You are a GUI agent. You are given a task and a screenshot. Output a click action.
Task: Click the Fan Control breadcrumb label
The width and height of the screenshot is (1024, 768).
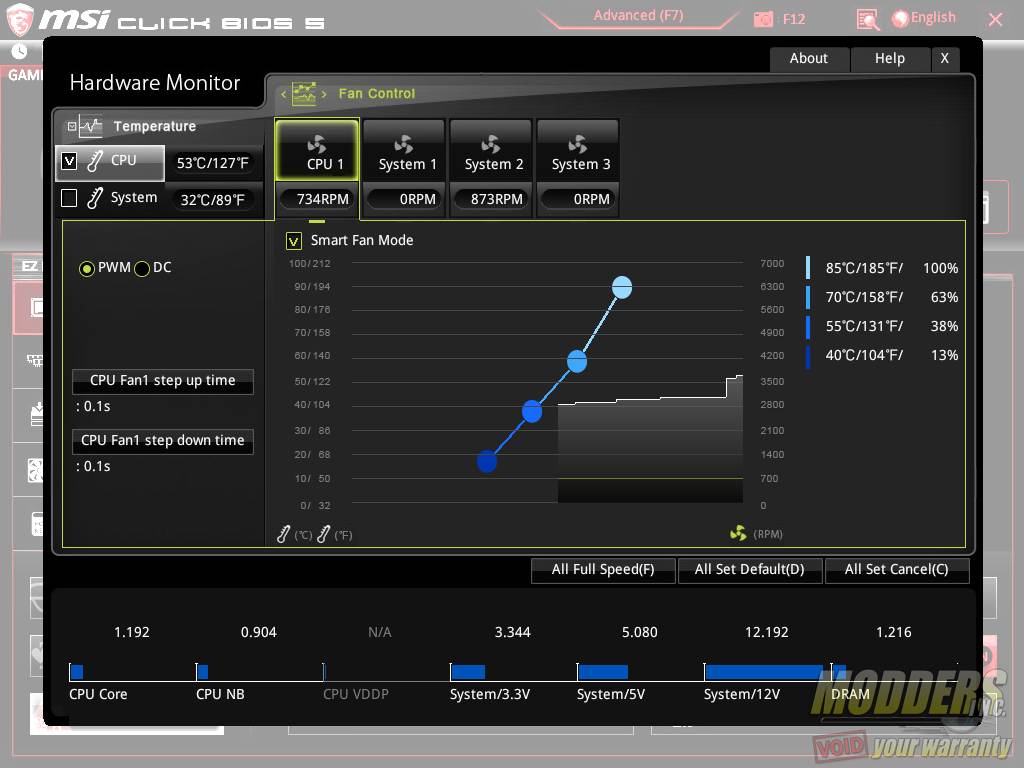coord(377,94)
